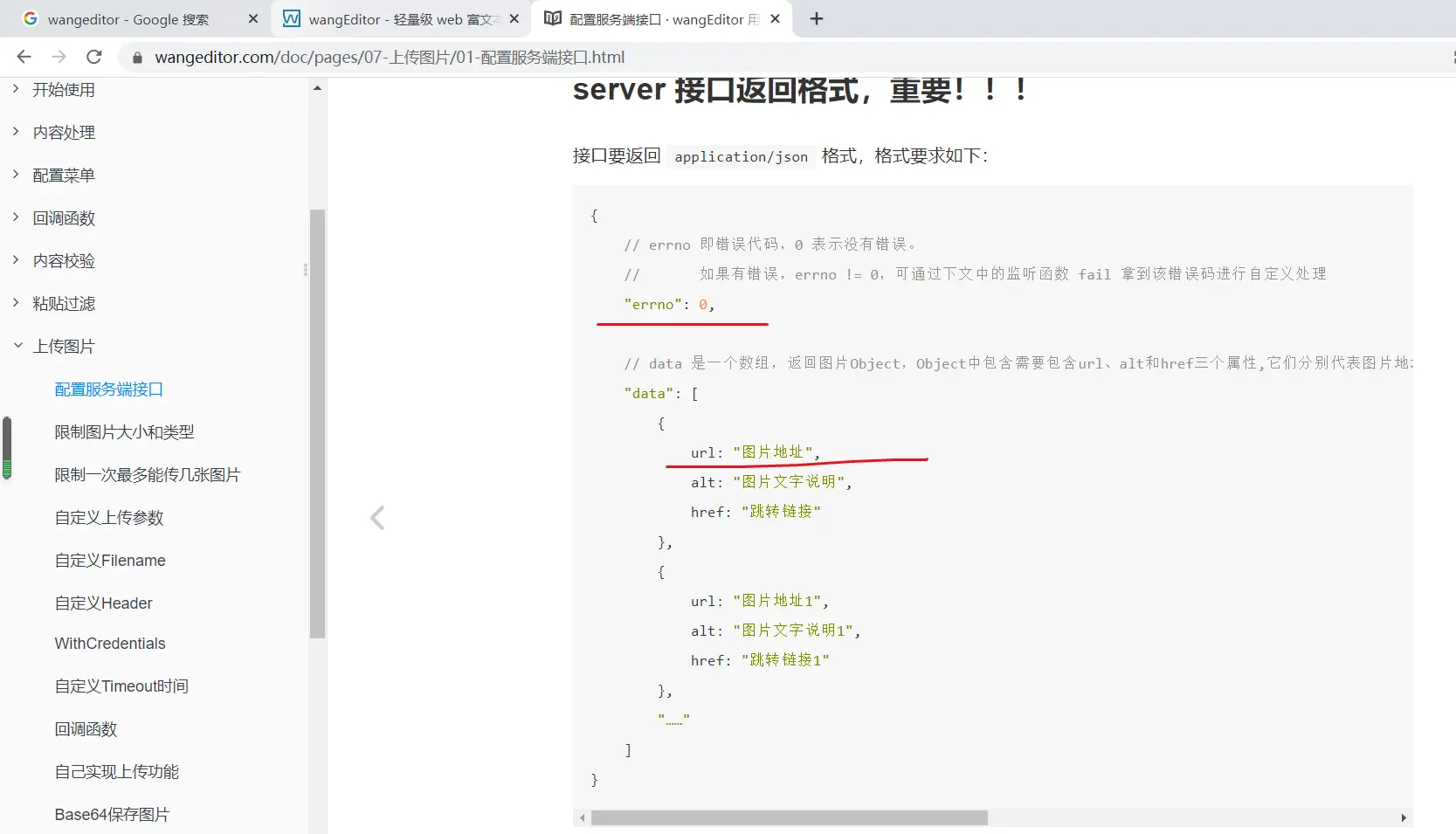Expand the 开始使用 sidebar section
Screen dimensions: 1456x834
tap(64, 90)
